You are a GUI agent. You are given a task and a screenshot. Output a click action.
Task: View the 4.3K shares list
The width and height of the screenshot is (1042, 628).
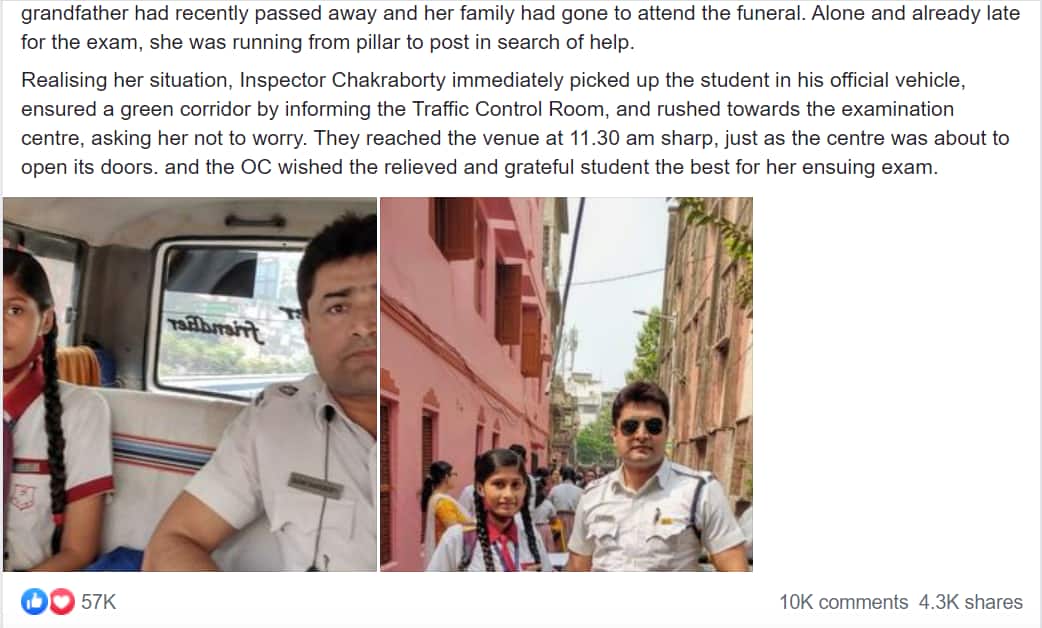tap(970, 602)
